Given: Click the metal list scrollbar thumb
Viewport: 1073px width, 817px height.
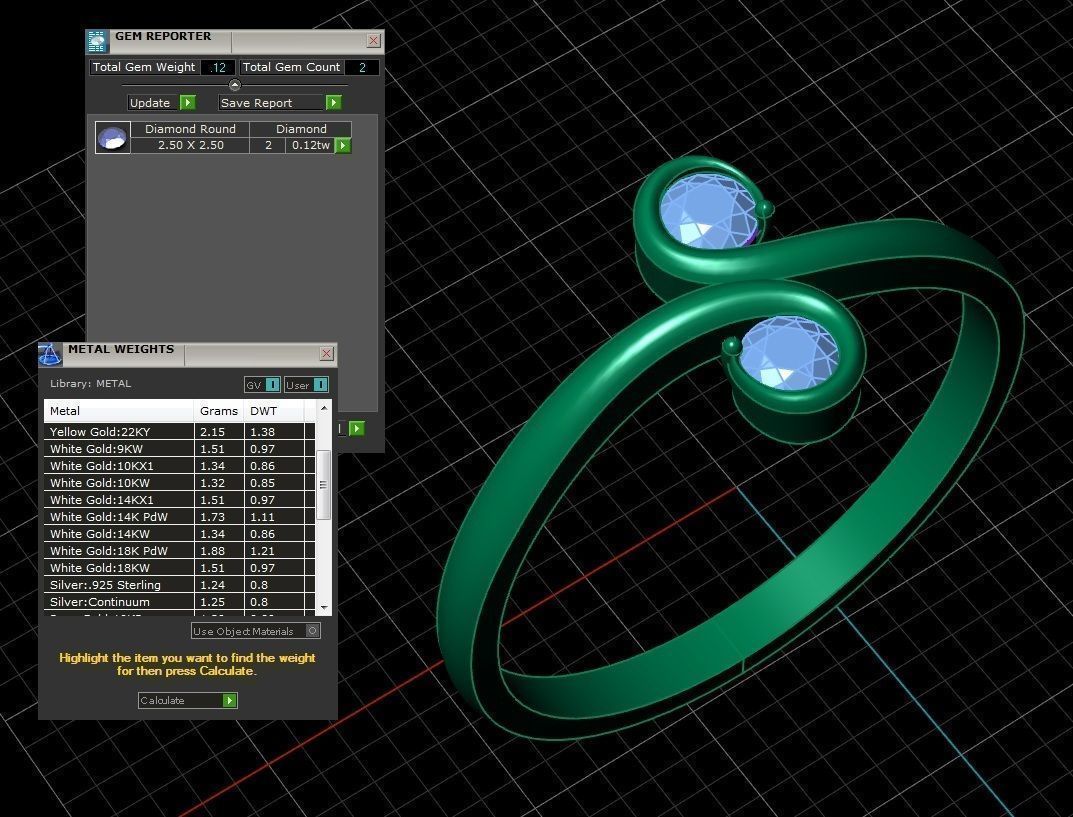Looking at the screenshot, I should click(324, 484).
